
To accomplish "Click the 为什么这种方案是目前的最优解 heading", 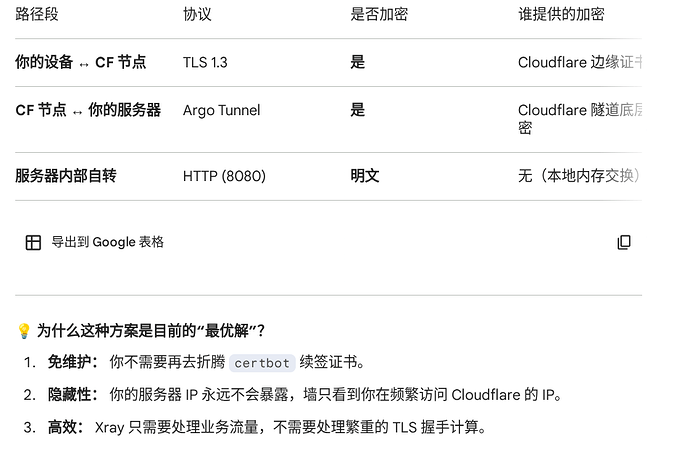I will (150, 331).
